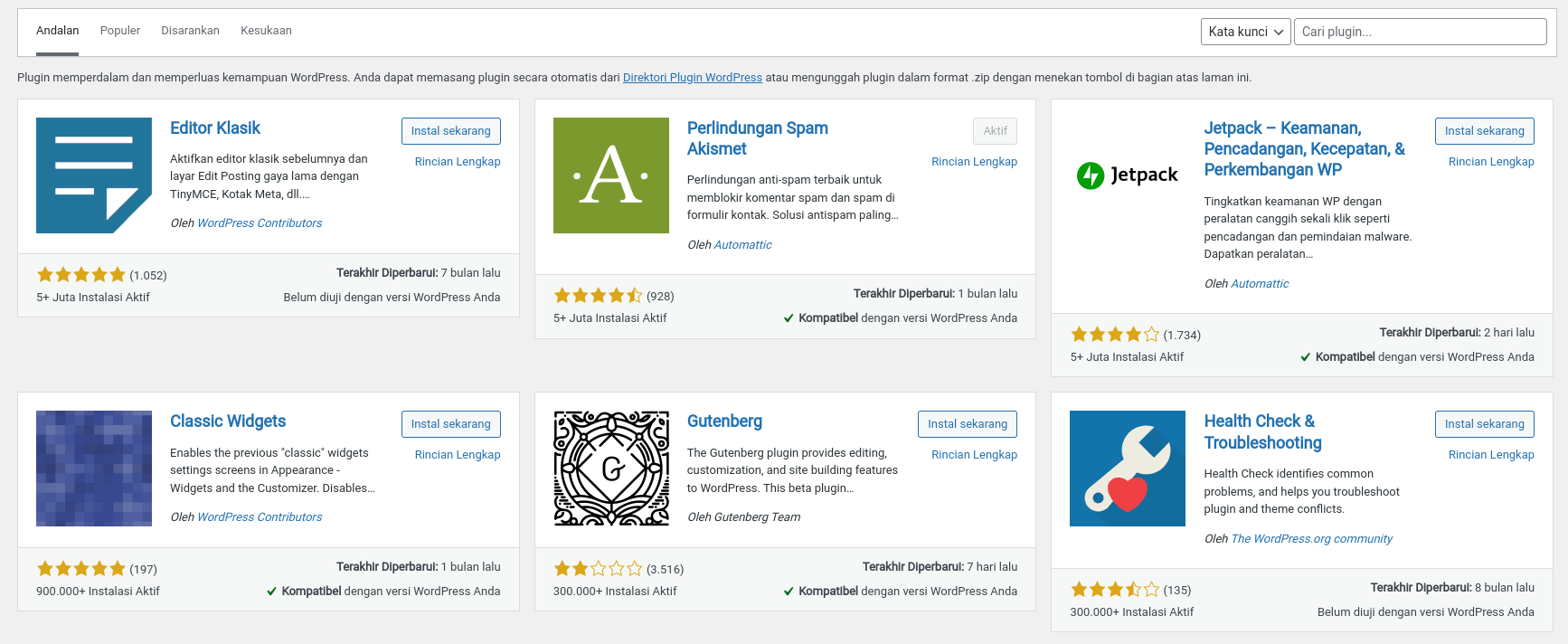Viewport: 1568px width, 644px height.
Task: Click Classic Widgets compatibility checkmark icon
Action: pyautogui.click(x=271, y=592)
